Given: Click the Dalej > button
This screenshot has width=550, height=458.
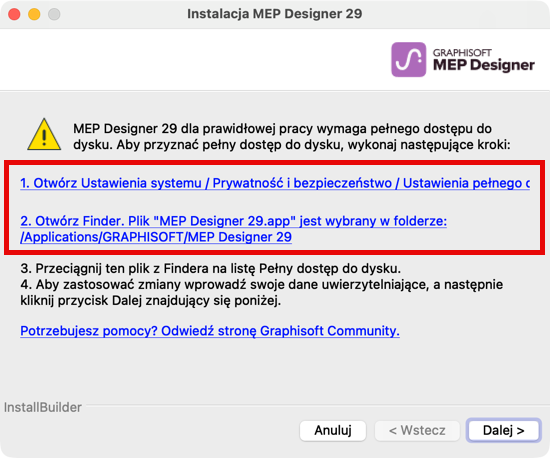Looking at the screenshot, I should click(x=503, y=430).
